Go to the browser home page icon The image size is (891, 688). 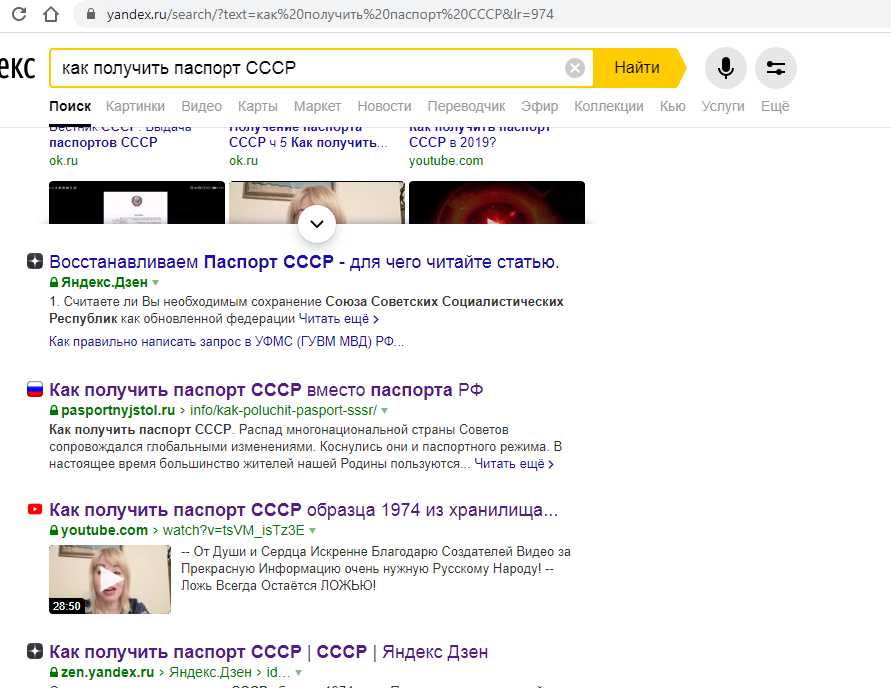click(x=51, y=14)
